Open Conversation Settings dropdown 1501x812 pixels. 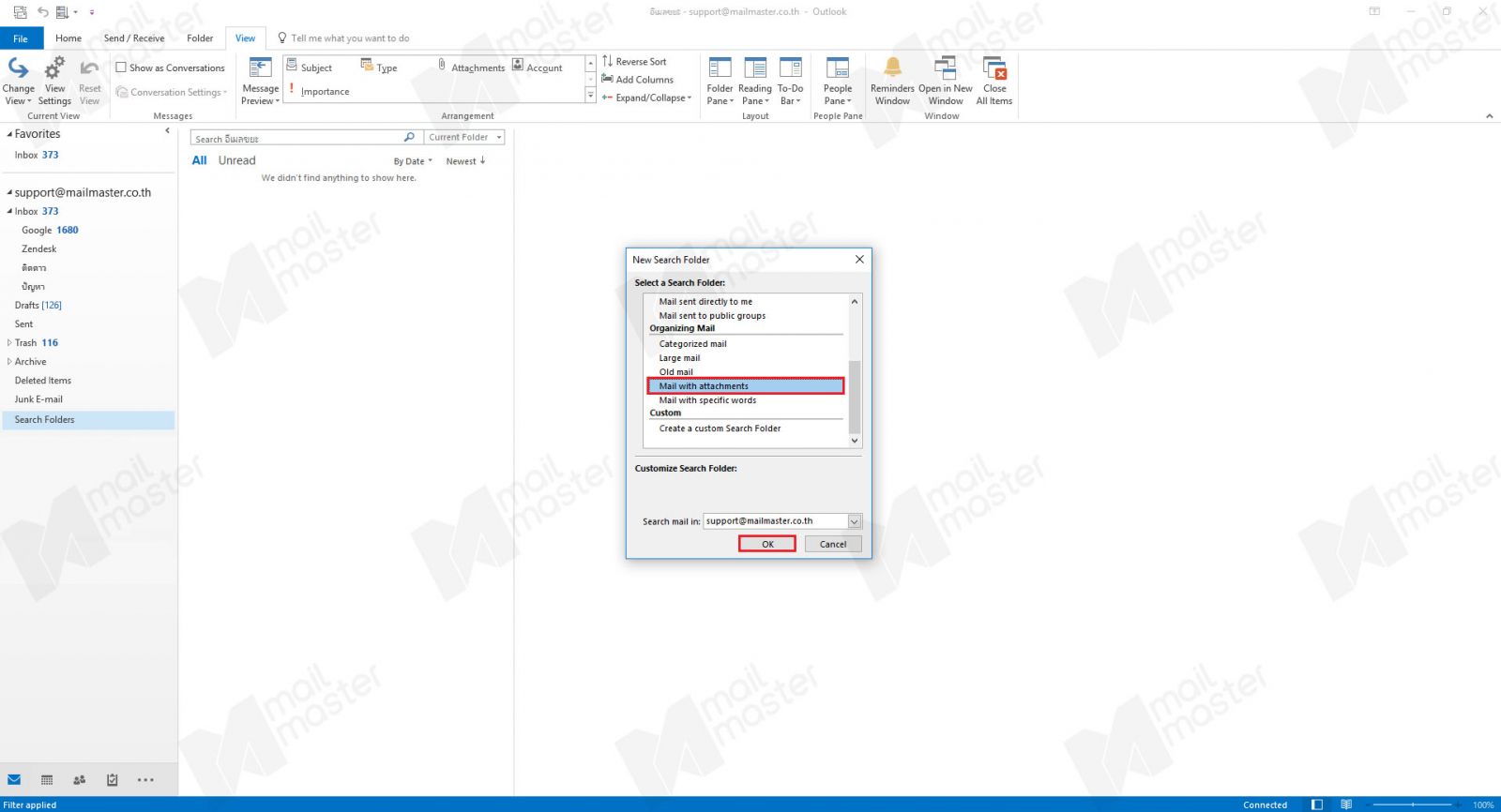pyautogui.click(x=173, y=92)
